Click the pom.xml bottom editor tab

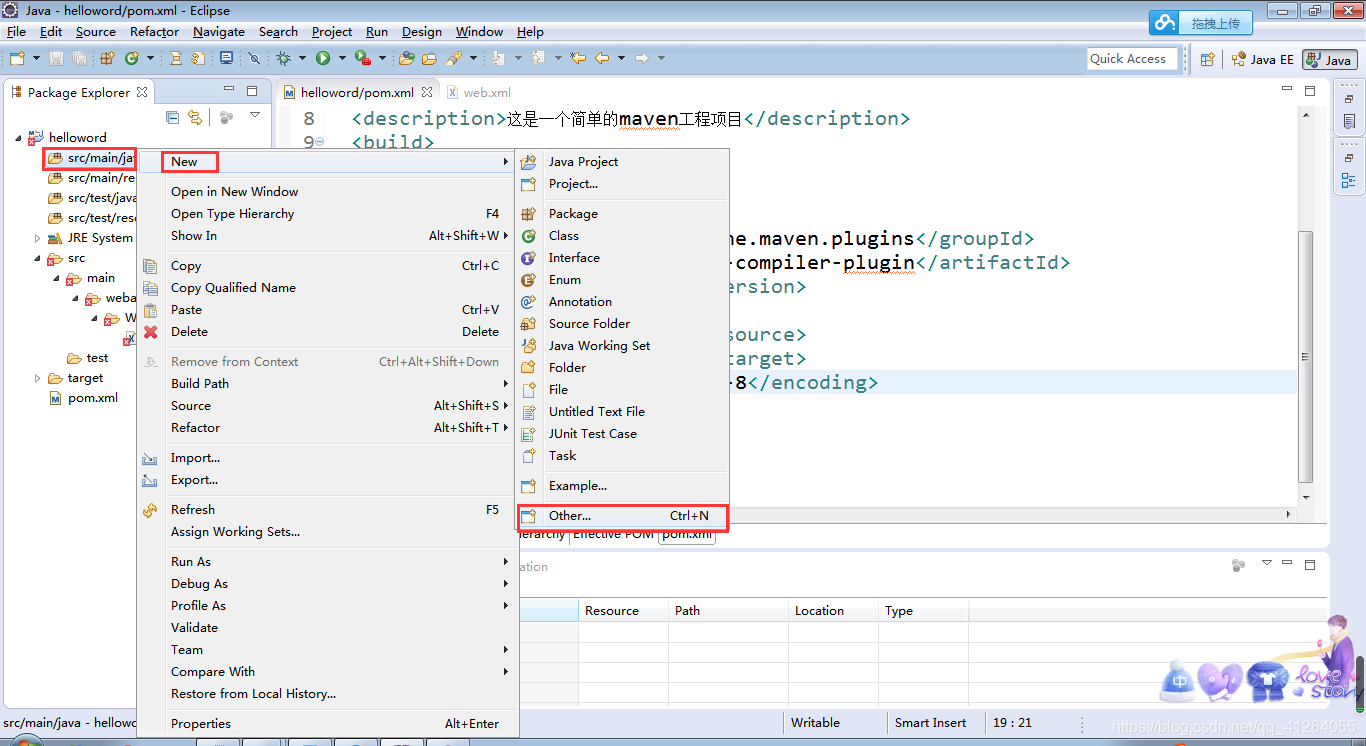(687, 534)
